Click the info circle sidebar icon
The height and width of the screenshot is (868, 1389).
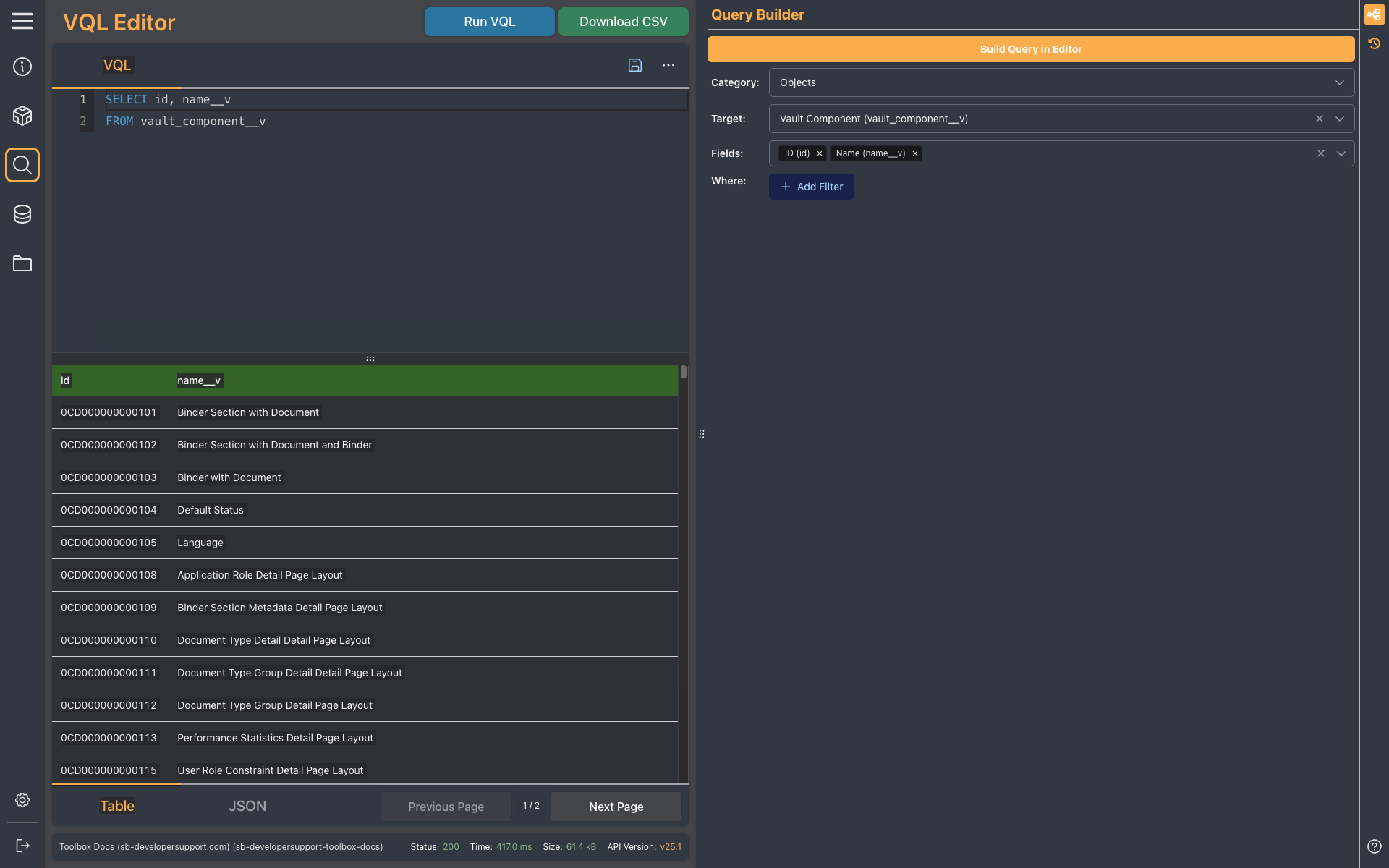point(22,67)
